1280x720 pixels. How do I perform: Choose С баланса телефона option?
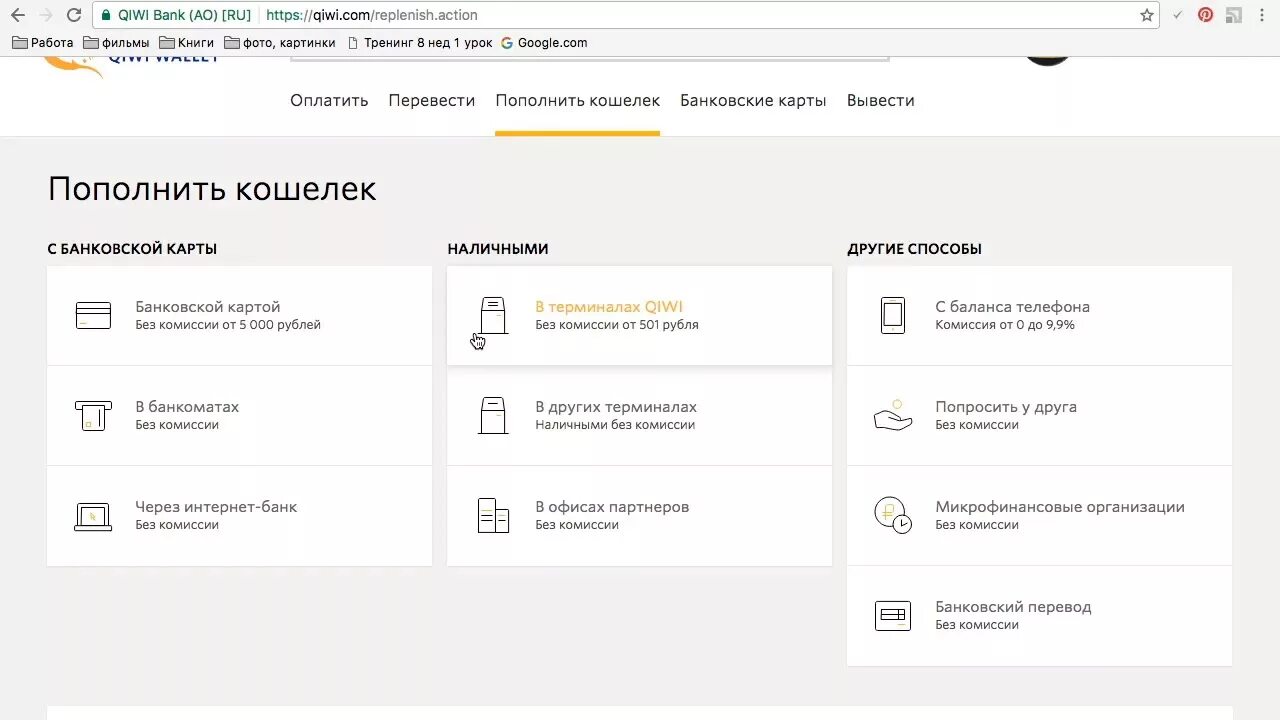point(1039,315)
